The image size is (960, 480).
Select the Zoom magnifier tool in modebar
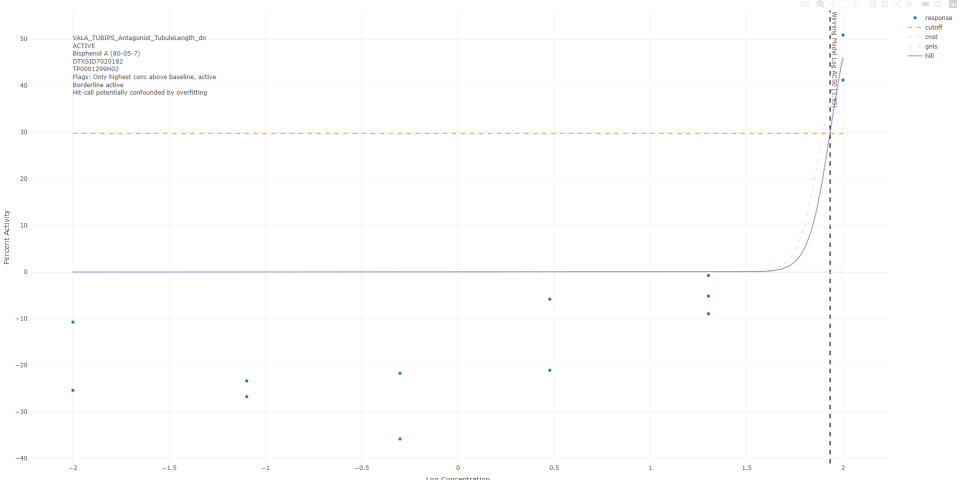pyautogui.click(x=820, y=4)
